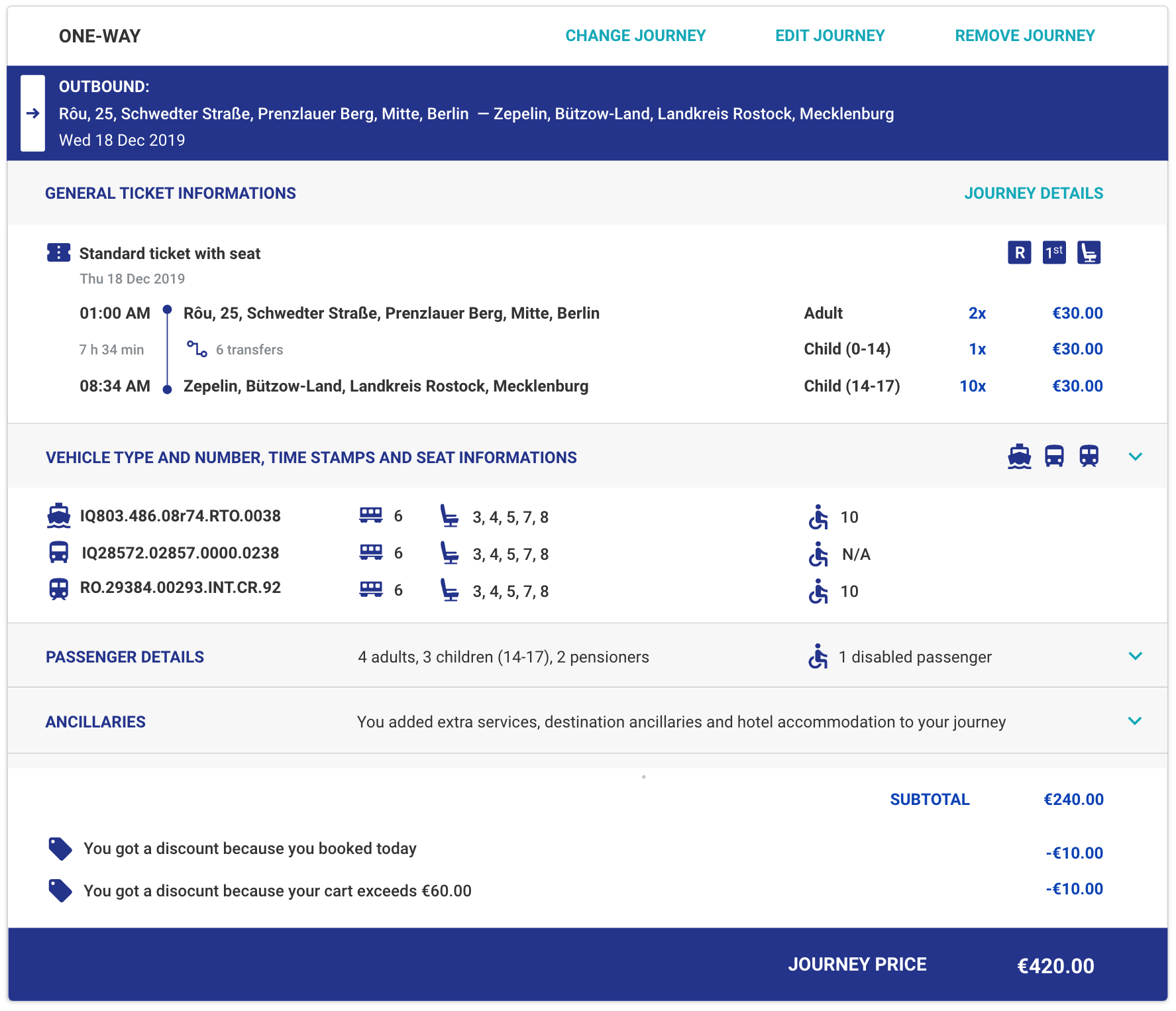Viewport: 1176px width, 1011px height.
Task: Click the General Ticket Informations heading
Action: 170,193
